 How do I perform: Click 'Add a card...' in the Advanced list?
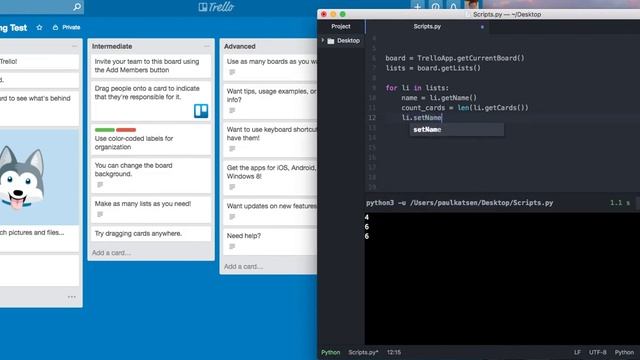tap(243, 267)
